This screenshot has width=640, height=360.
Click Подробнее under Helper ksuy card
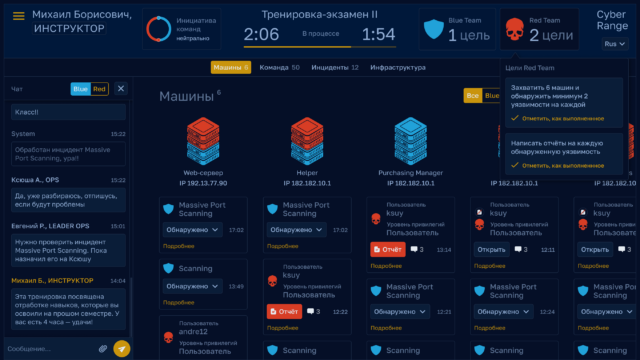(282, 328)
